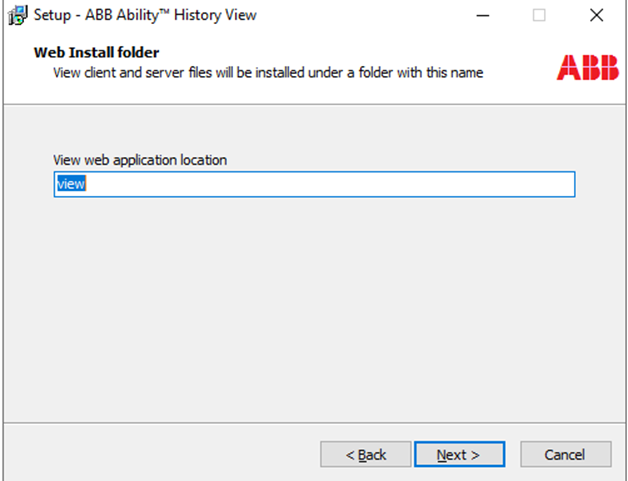Viewport: 628px width, 481px height.
Task: Click the setup installer icon in title bar
Action: tap(18, 15)
